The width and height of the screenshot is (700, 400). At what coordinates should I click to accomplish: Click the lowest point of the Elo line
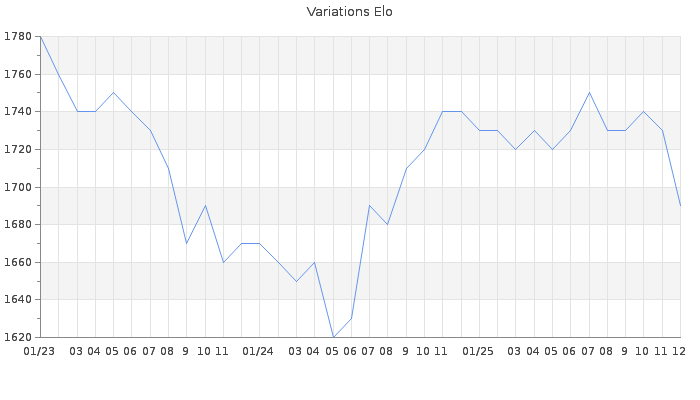click(x=333, y=337)
